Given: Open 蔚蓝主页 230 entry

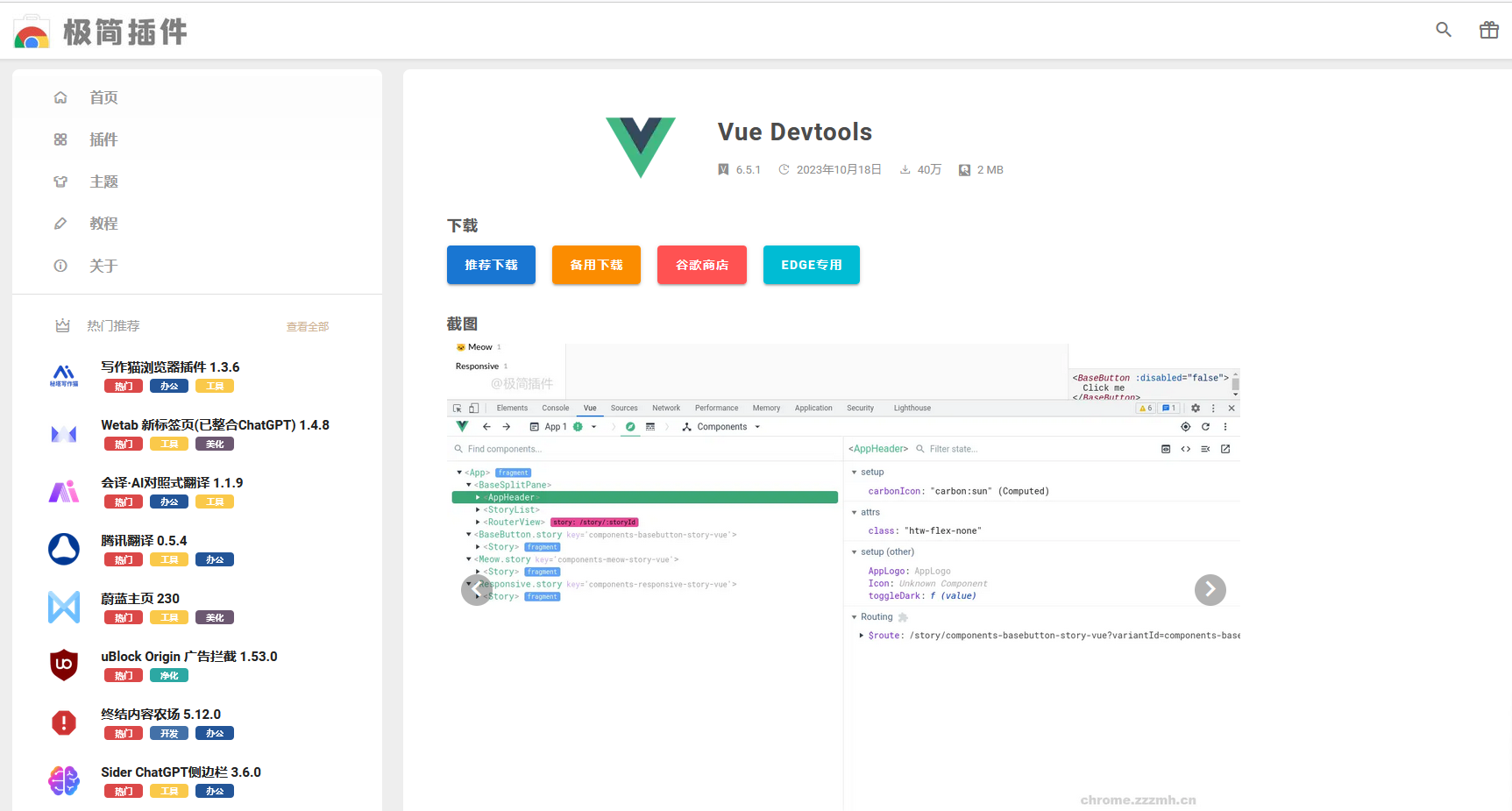Looking at the screenshot, I should (140, 599).
